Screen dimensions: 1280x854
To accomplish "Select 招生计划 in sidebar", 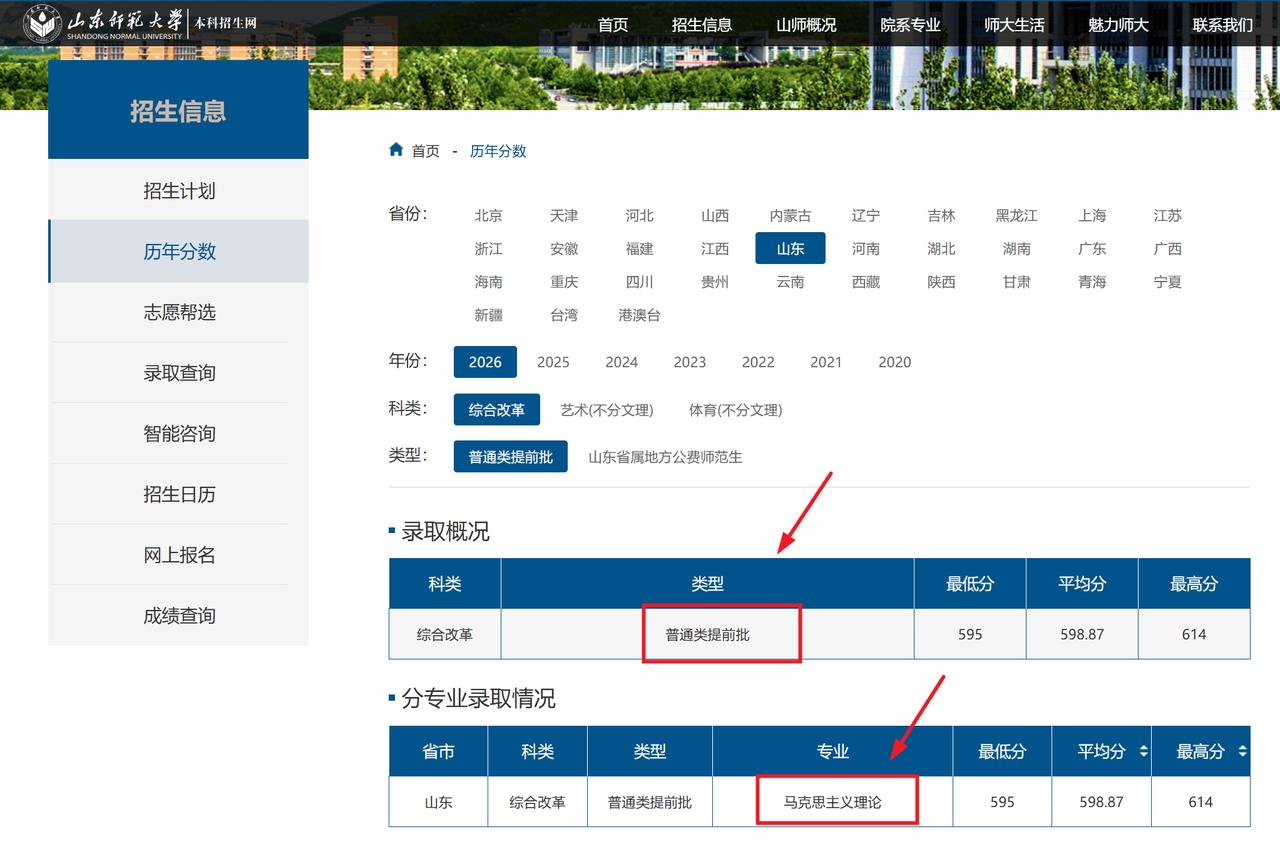I will click(x=179, y=190).
